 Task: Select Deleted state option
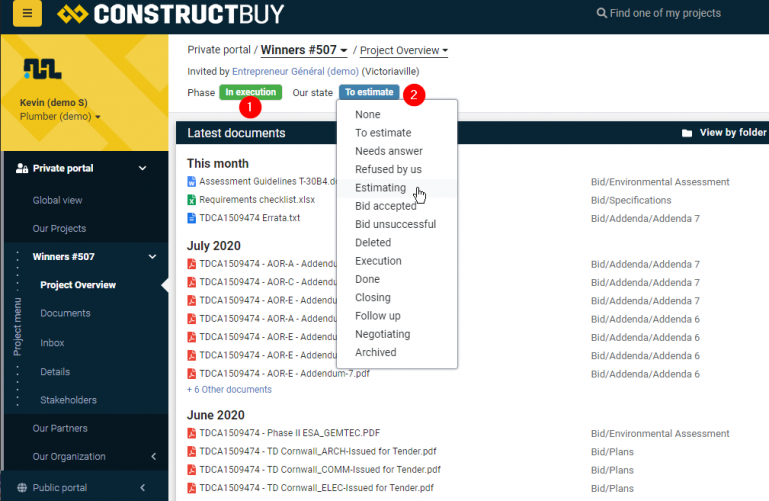click(397, 243)
